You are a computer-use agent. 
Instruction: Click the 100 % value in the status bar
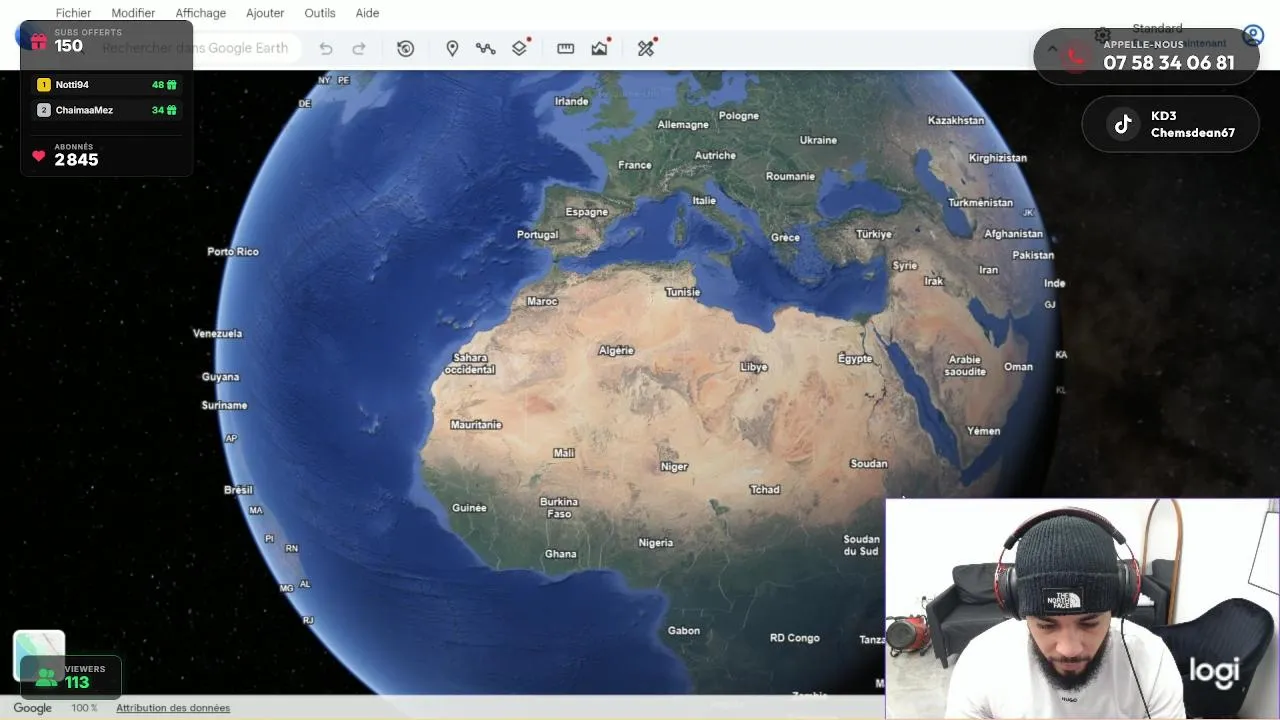point(85,708)
